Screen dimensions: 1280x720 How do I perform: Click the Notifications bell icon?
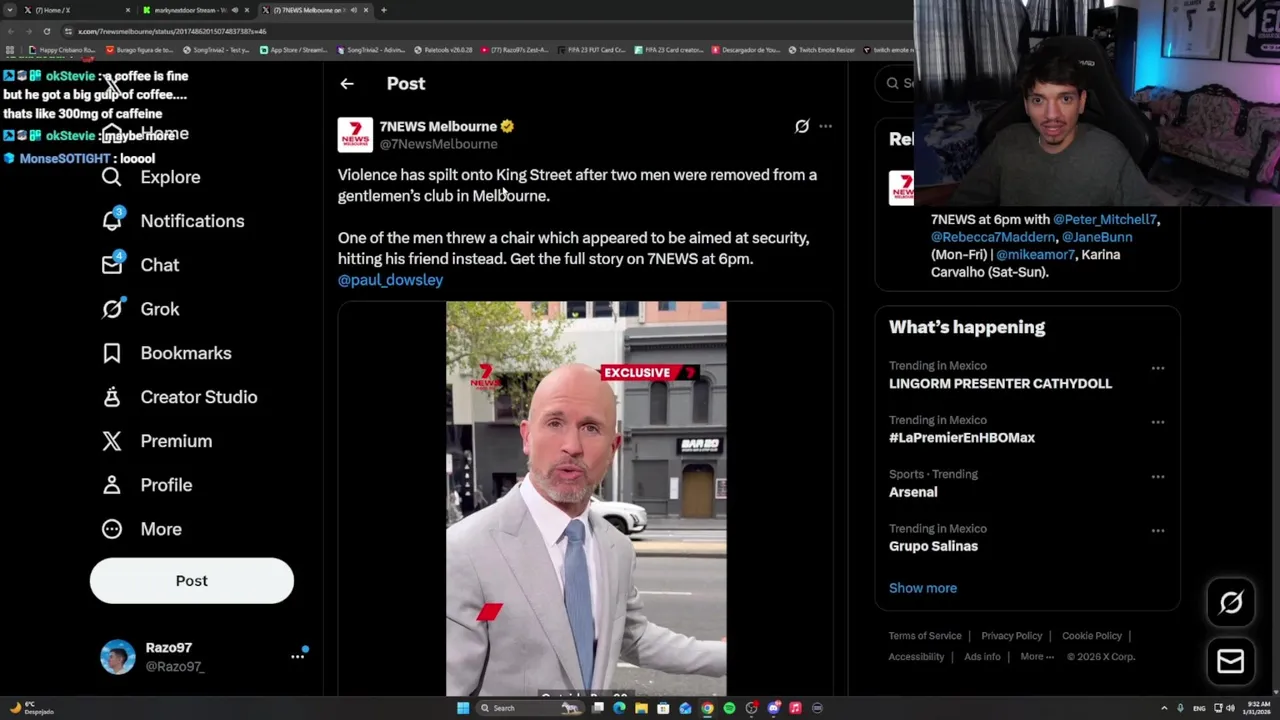[112, 221]
